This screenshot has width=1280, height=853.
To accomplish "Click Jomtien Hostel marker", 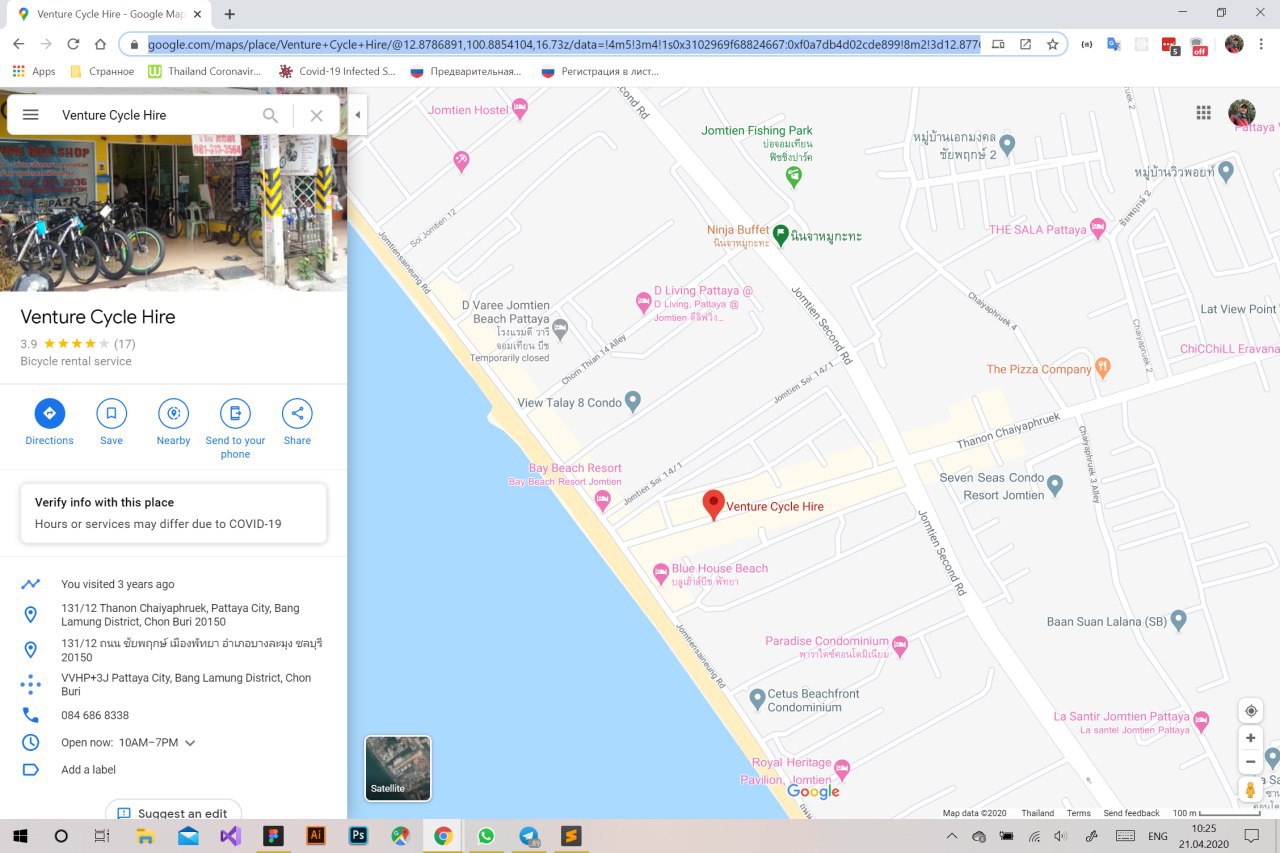I will pos(519,108).
